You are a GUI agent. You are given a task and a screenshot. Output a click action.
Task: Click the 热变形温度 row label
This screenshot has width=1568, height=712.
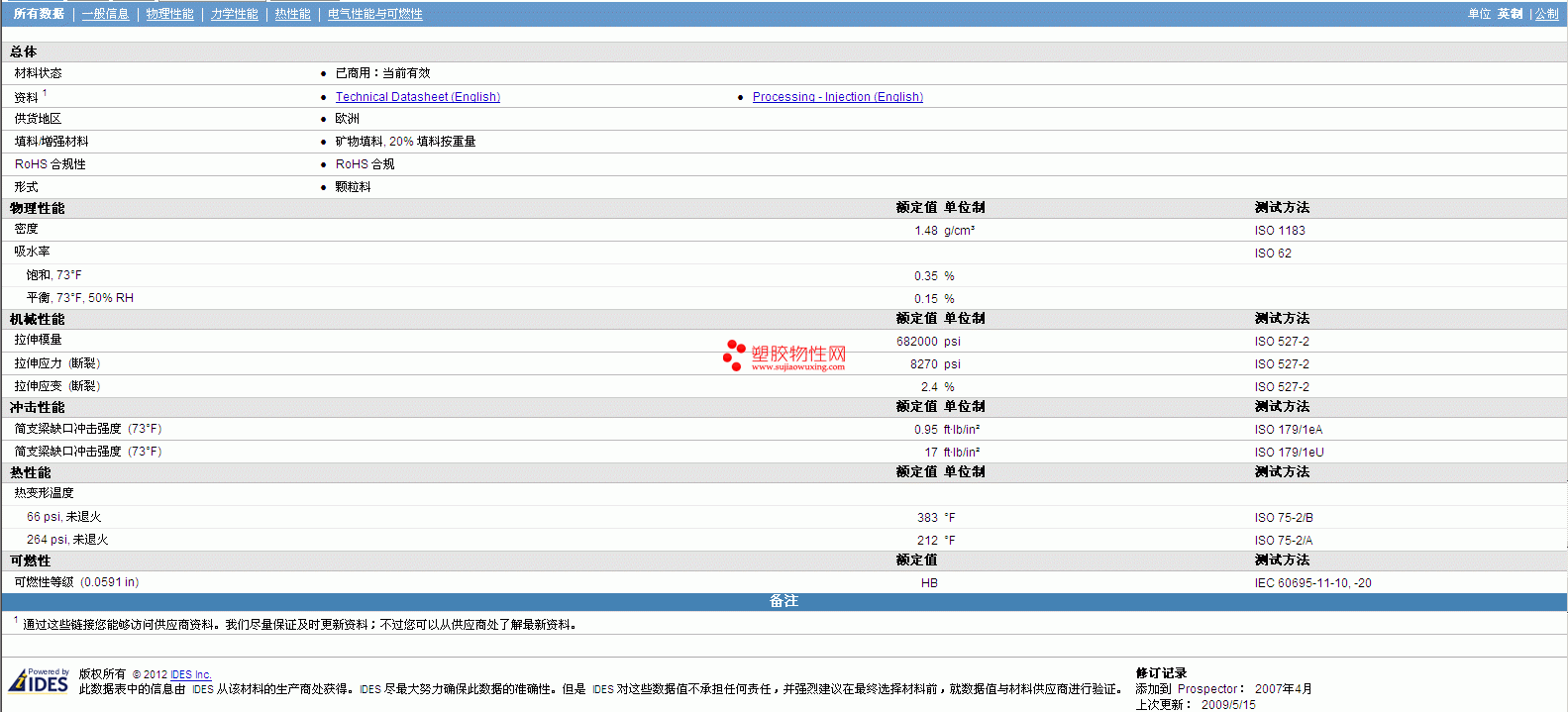tap(44, 493)
